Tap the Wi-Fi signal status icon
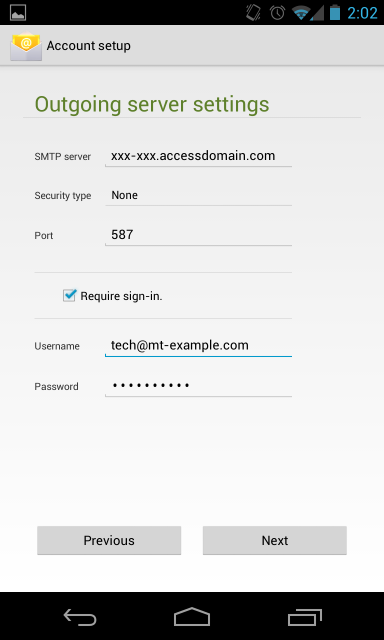The height and width of the screenshot is (640, 384). click(303, 13)
